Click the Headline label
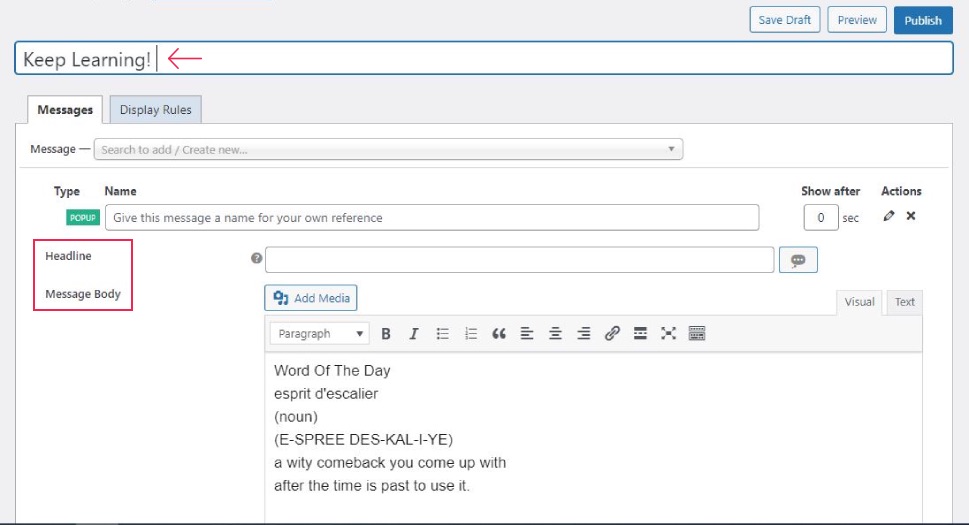 [x=68, y=256]
